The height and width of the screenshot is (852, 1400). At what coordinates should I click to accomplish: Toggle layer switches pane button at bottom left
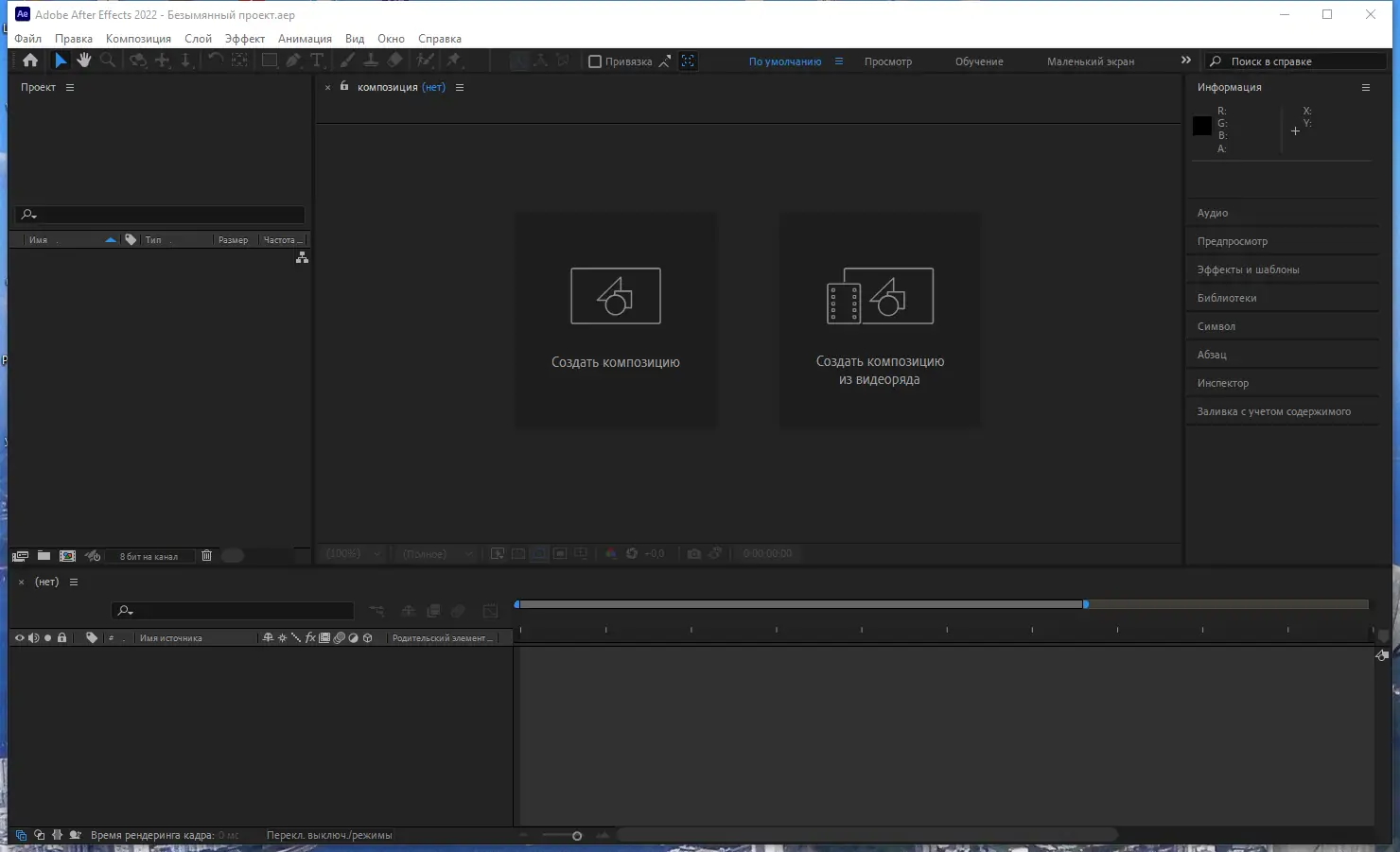point(21,836)
